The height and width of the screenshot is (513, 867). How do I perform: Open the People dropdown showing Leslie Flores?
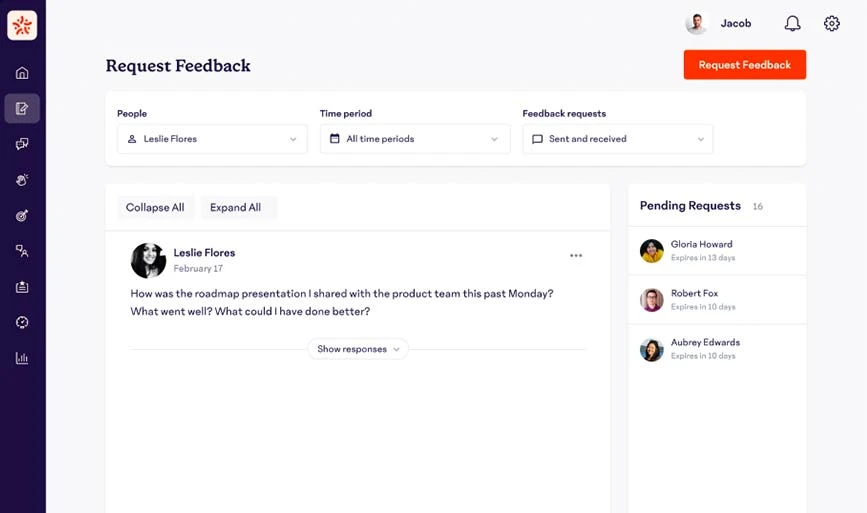click(212, 139)
